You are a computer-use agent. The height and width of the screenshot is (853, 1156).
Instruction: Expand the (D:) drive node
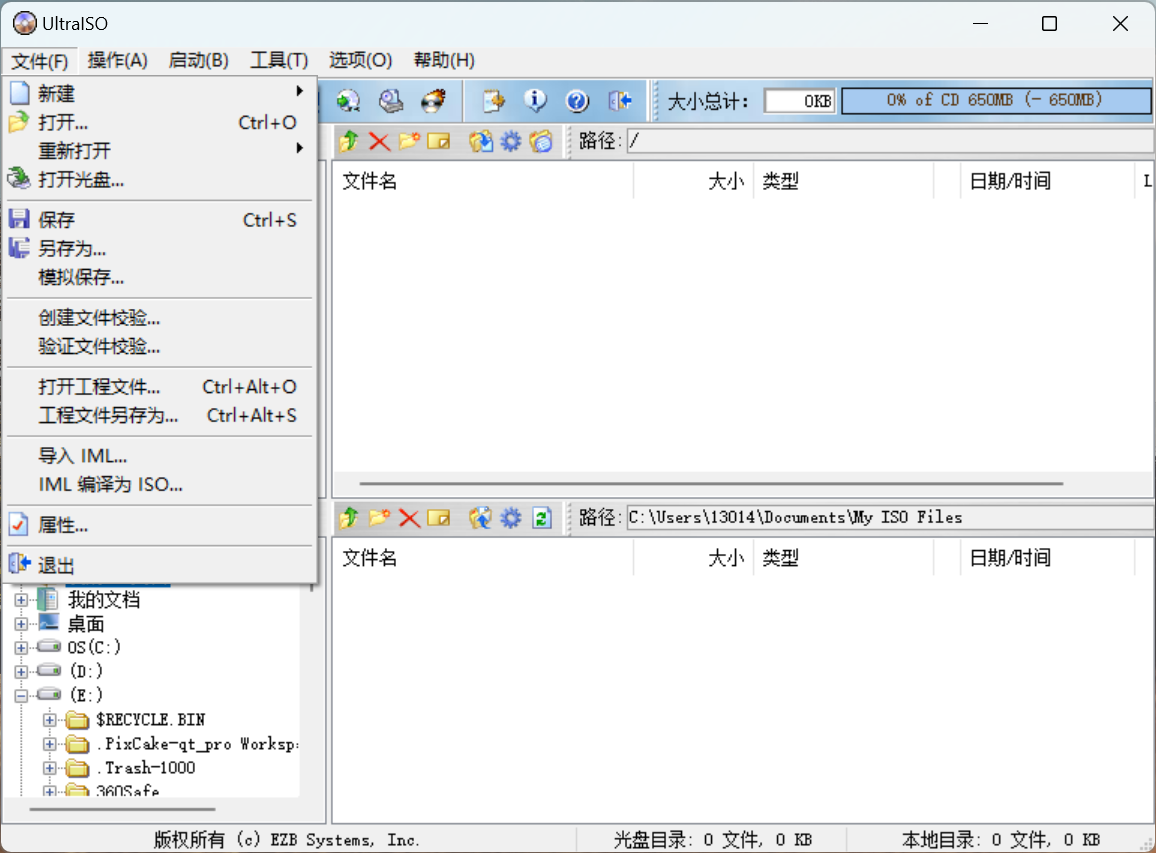[21, 672]
